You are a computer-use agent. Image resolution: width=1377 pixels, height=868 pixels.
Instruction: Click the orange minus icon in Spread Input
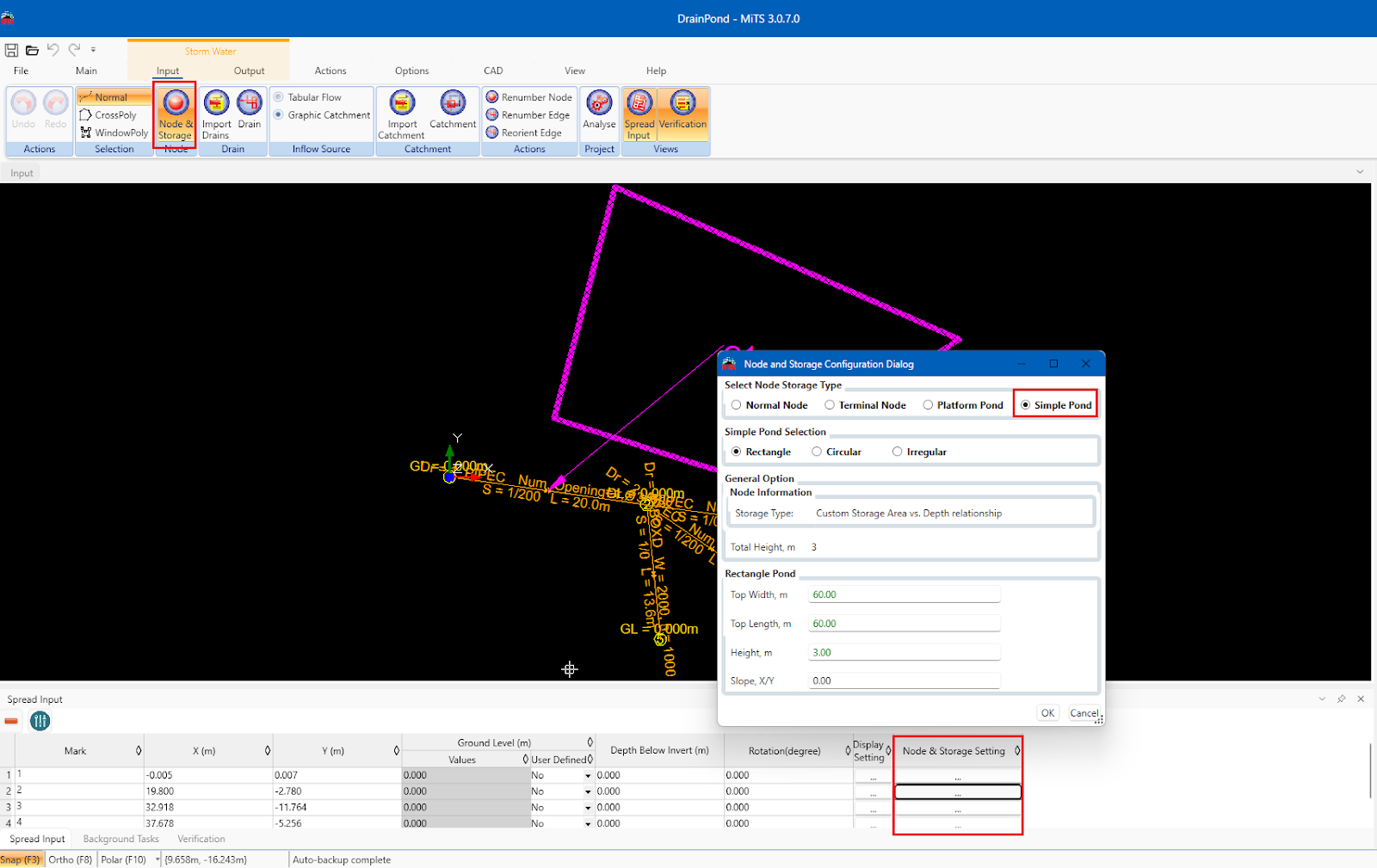[11, 721]
